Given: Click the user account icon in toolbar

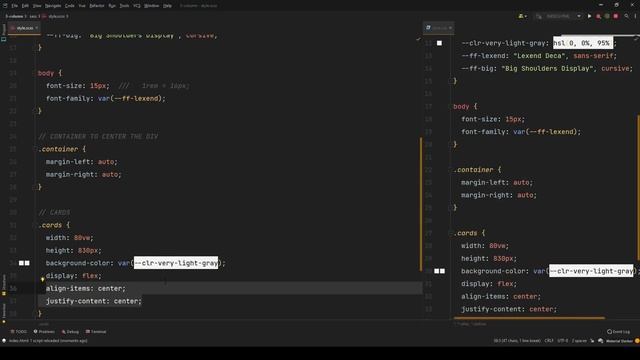Looking at the screenshot, I should coord(522,16).
